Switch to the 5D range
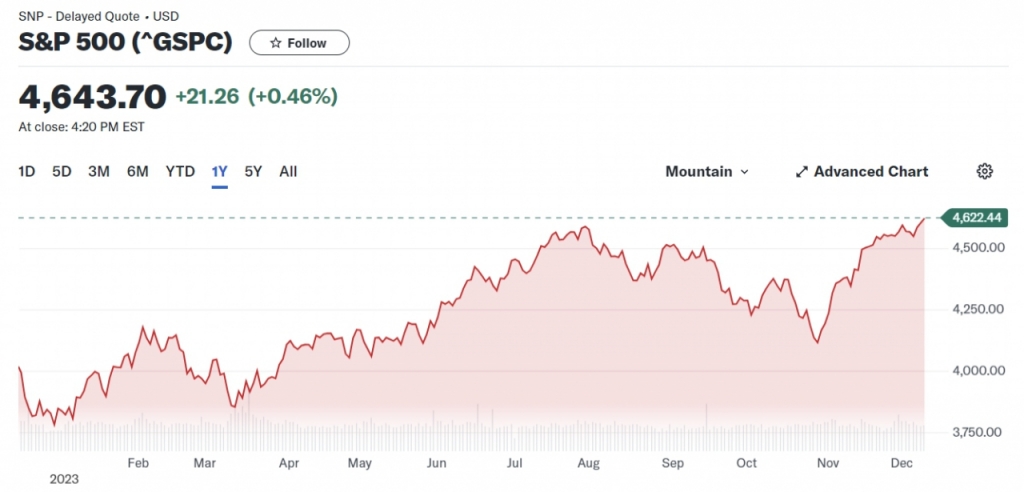 point(62,171)
